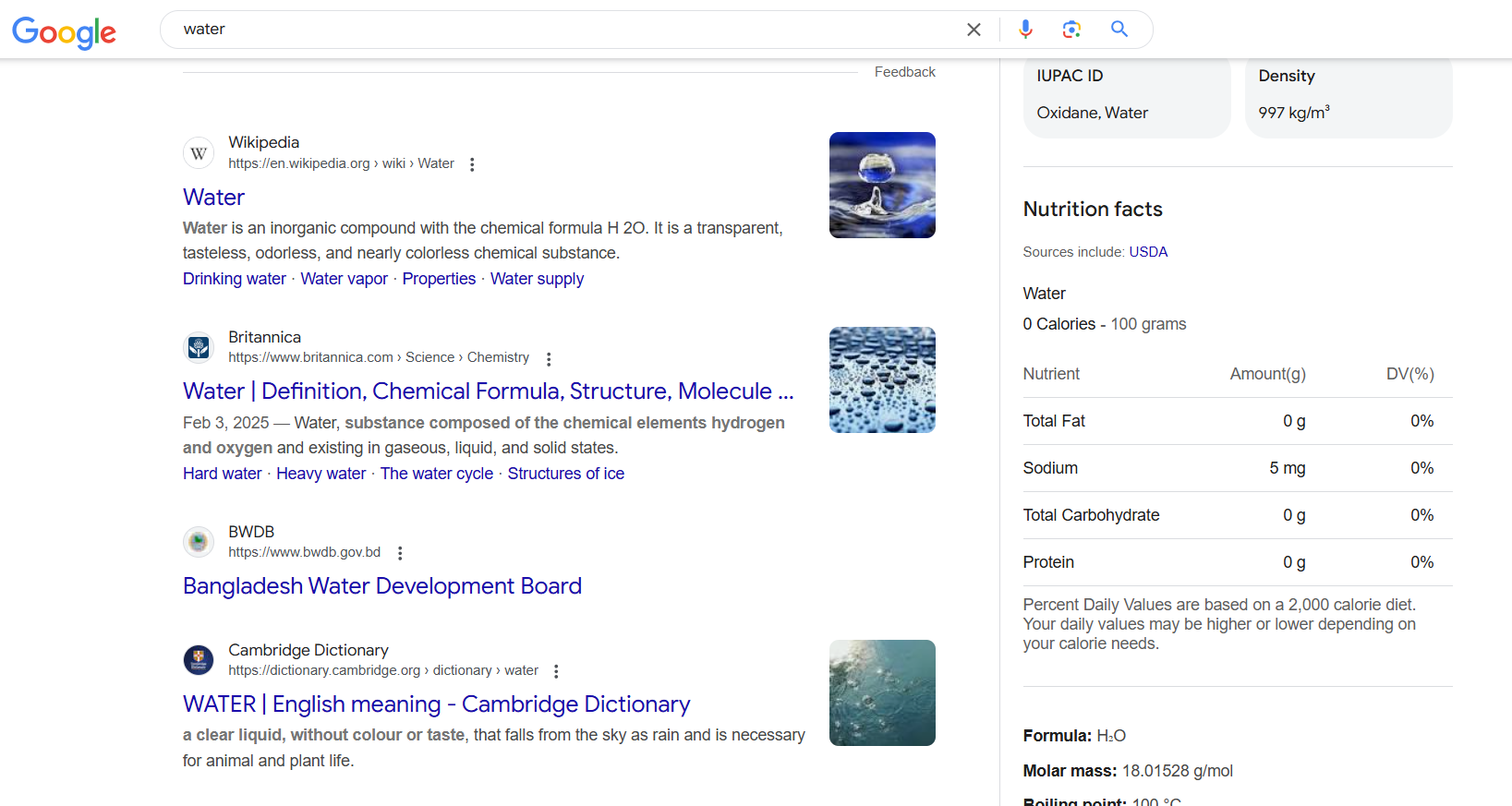Open more options for Wikipedia result

click(472, 164)
